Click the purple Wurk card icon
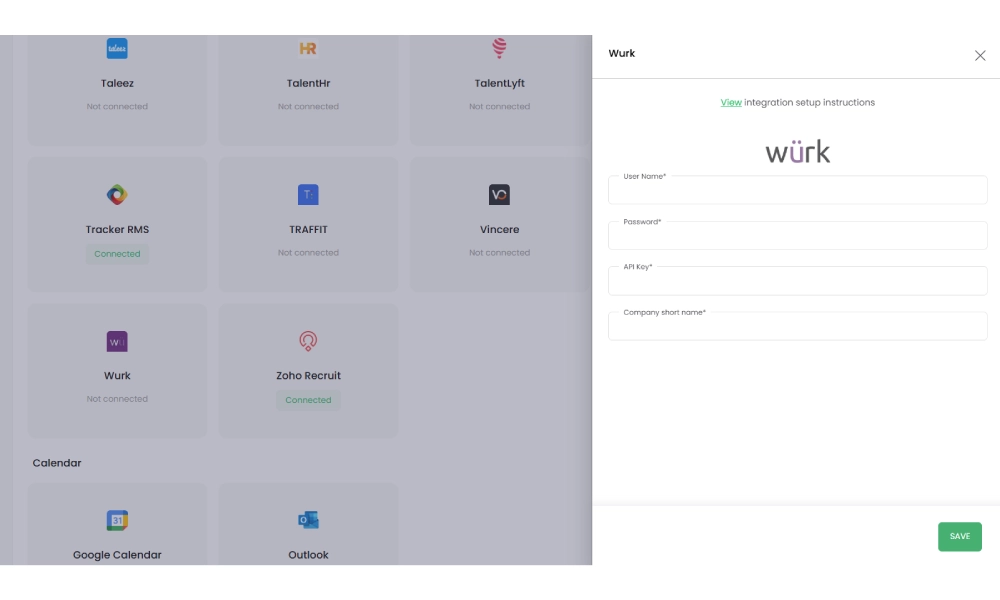The height and width of the screenshot is (600, 1000). 117,341
